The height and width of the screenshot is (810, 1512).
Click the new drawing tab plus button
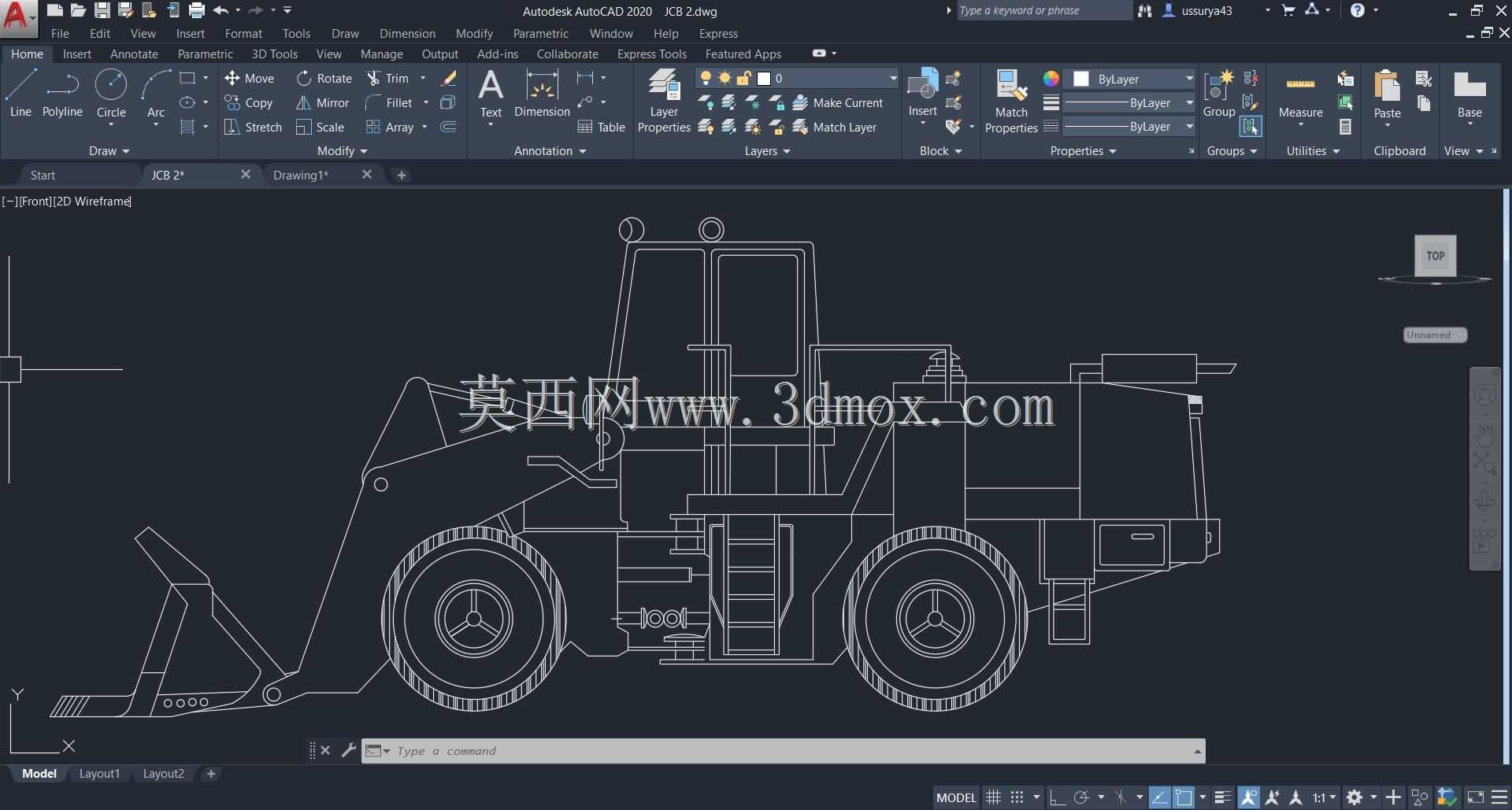(x=402, y=175)
